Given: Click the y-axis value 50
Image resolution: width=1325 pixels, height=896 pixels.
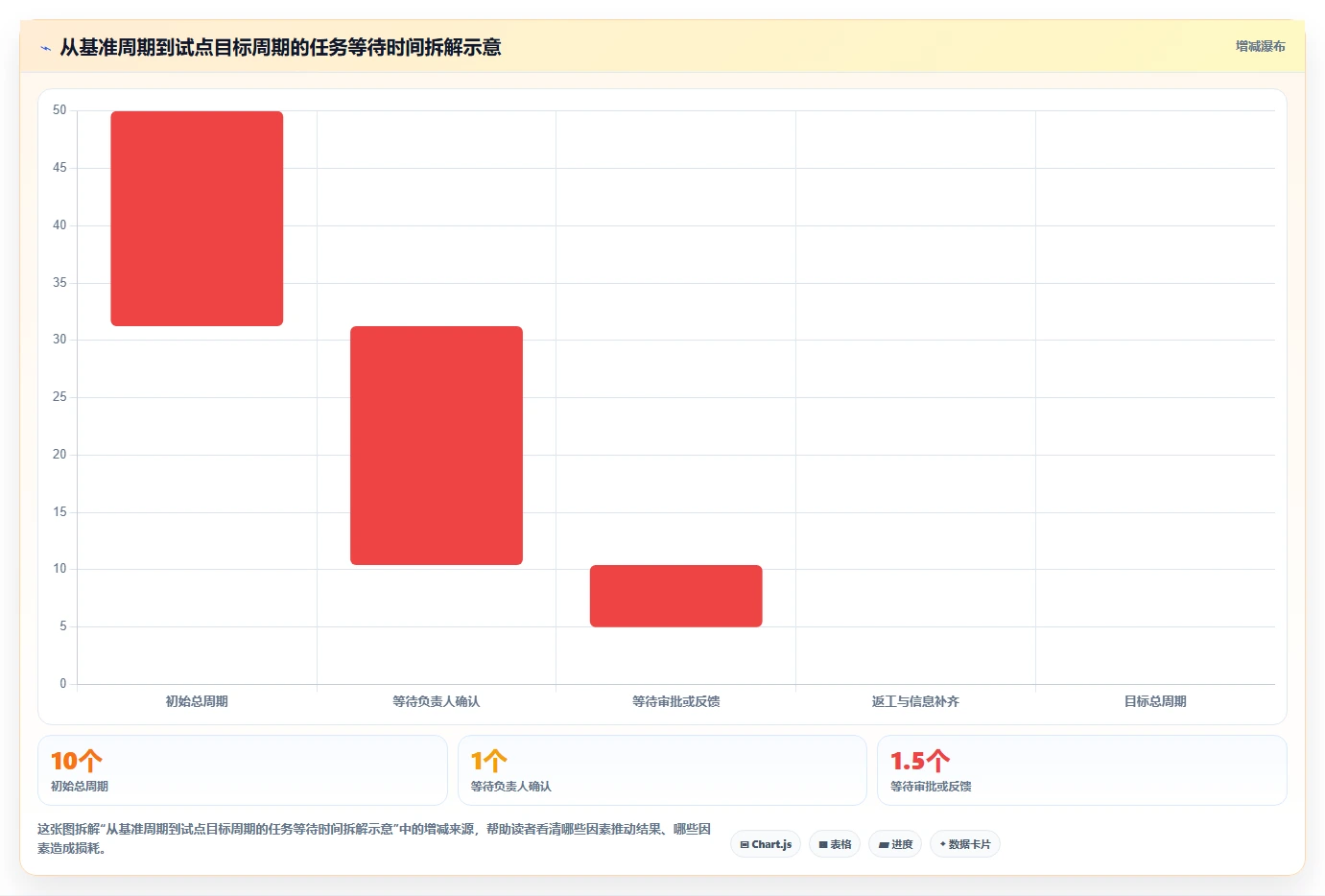Looking at the screenshot, I should click(x=59, y=110).
